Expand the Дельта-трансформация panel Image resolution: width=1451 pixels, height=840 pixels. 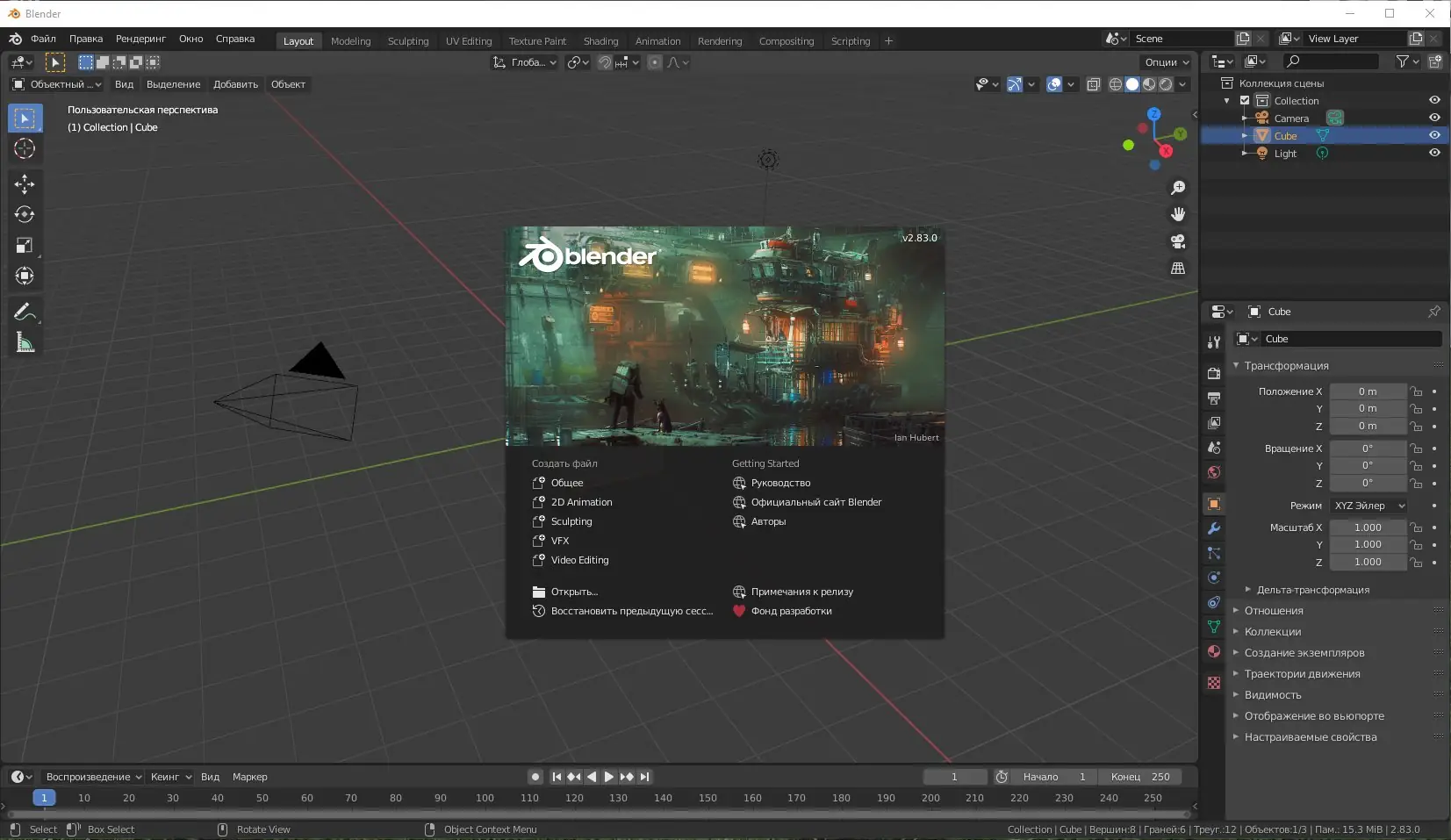point(1312,590)
